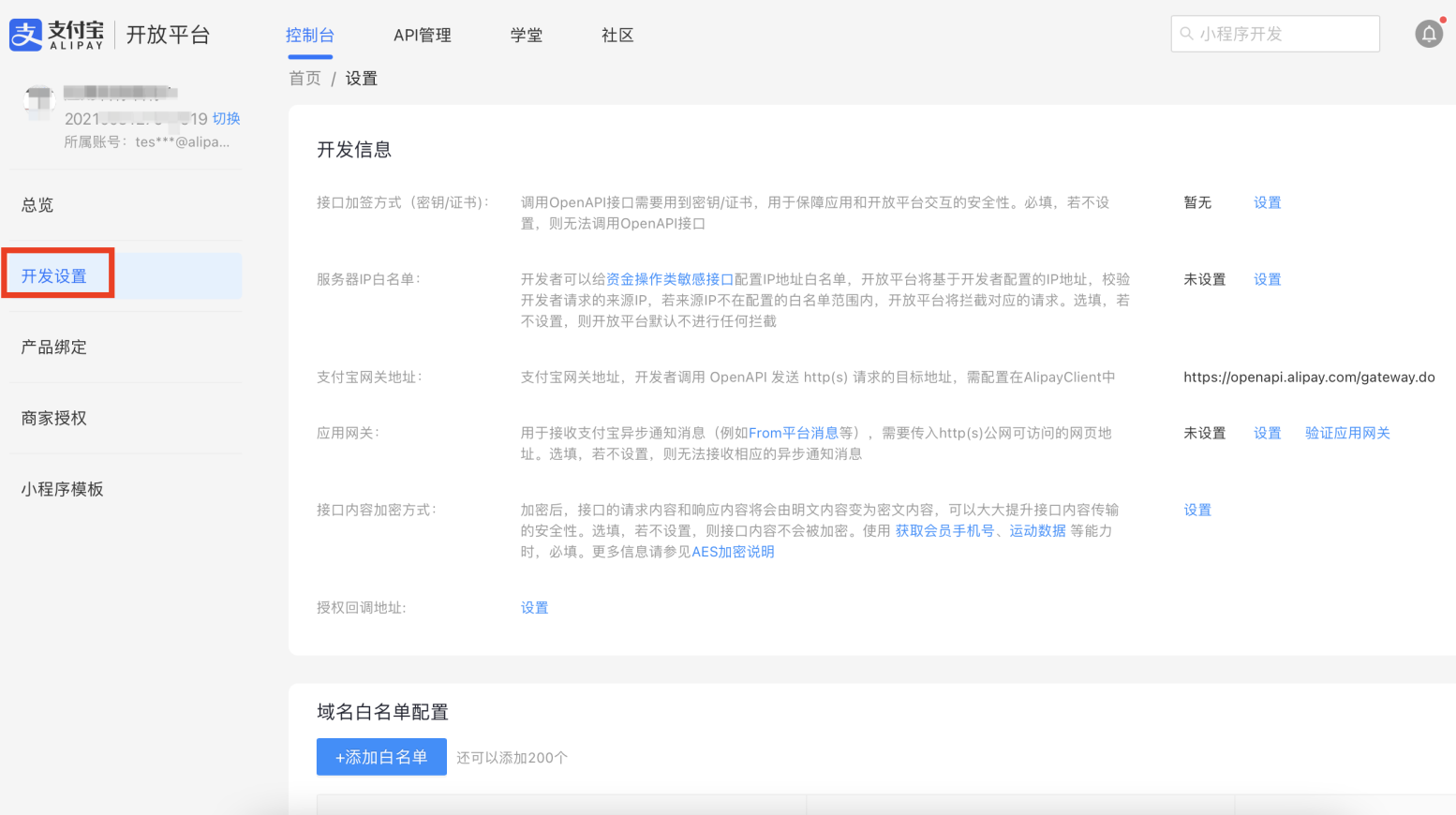1456x815 pixels.
Task: Open the 运动数据 link
Action: [1037, 530]
